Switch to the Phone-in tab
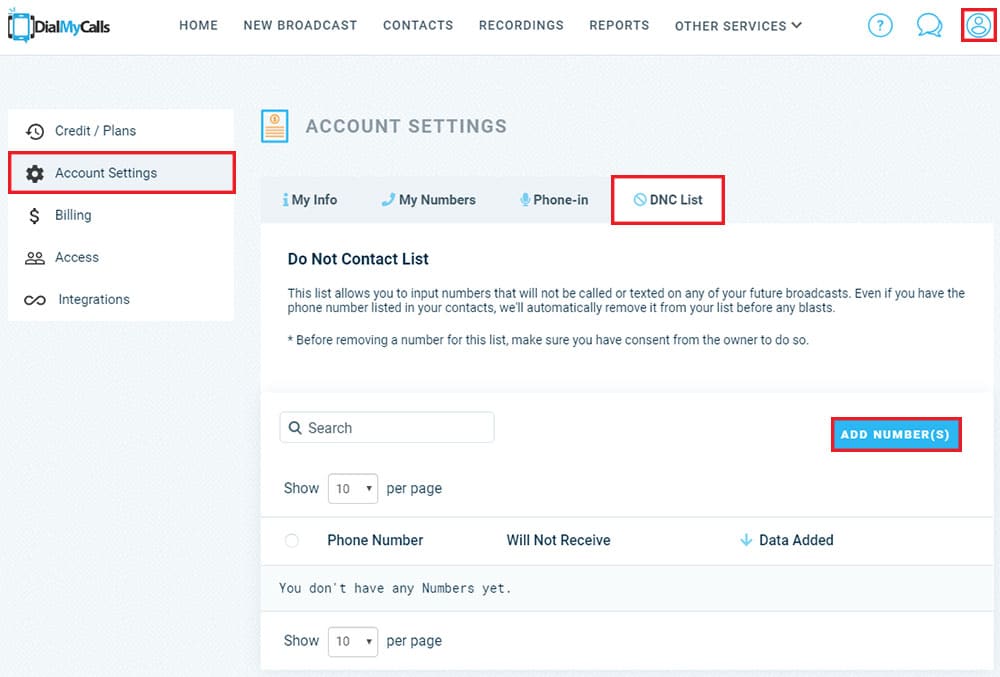The height and width of the screenshot is (677, 1000). click(554, 200)
